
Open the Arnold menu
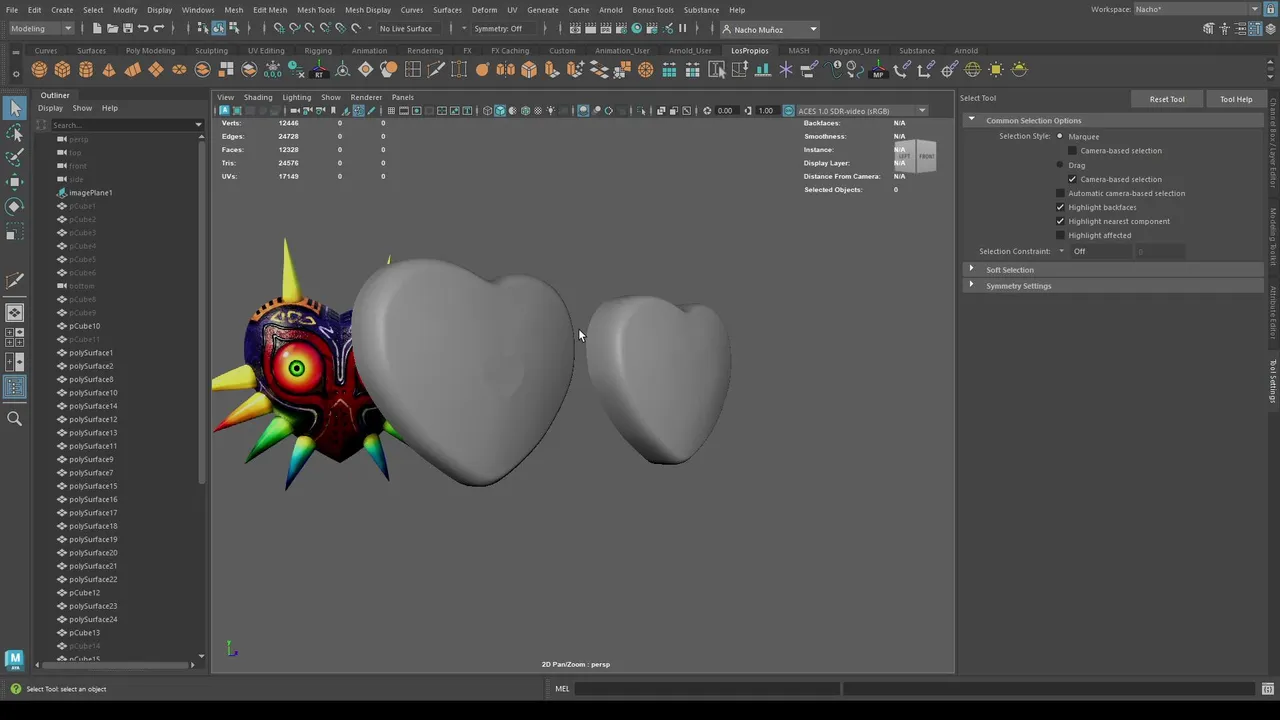click(611, 10)
